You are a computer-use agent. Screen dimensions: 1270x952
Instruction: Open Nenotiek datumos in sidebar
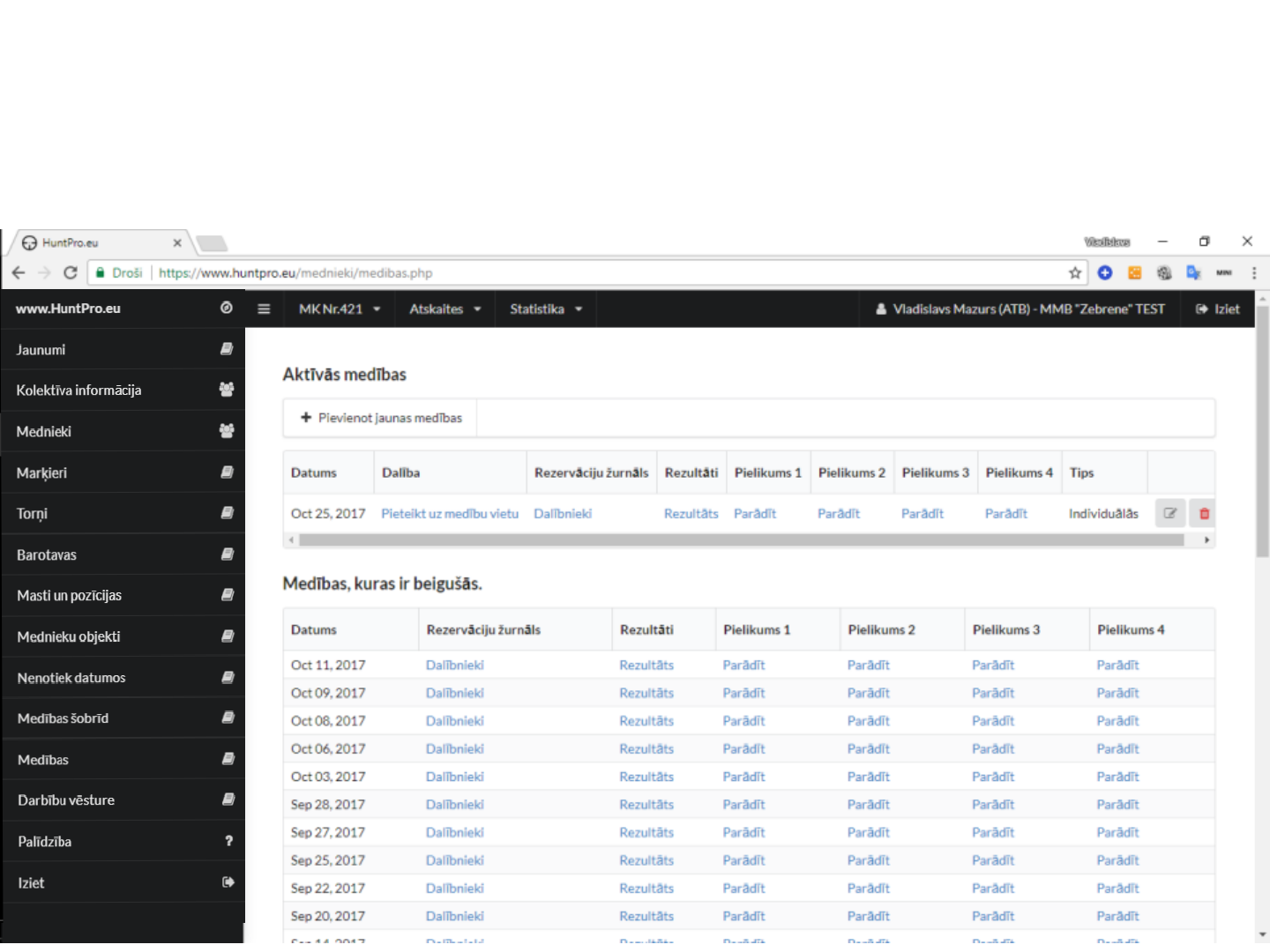[x=123, y=678]
